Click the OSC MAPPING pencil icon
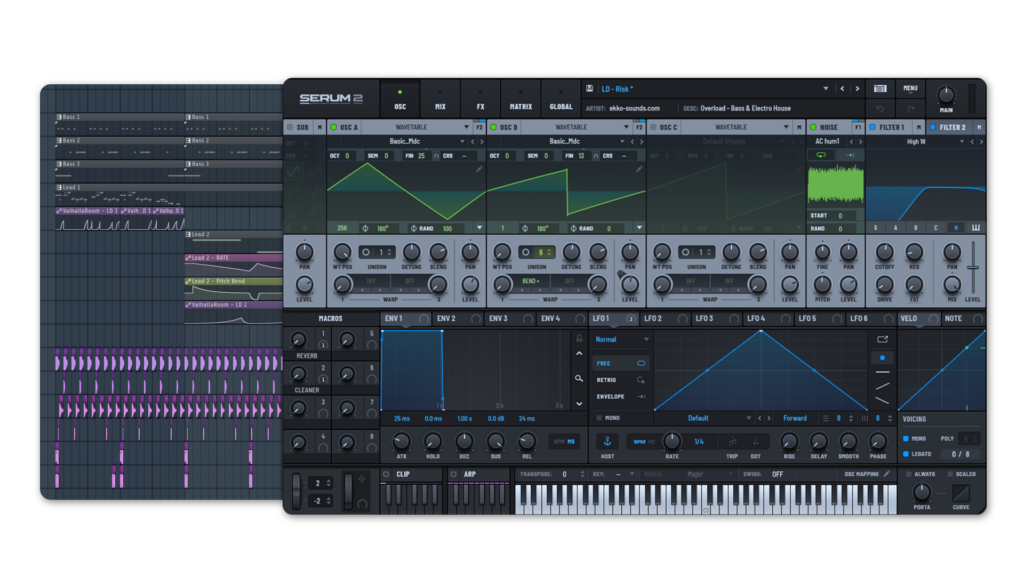 coord(886,474)
